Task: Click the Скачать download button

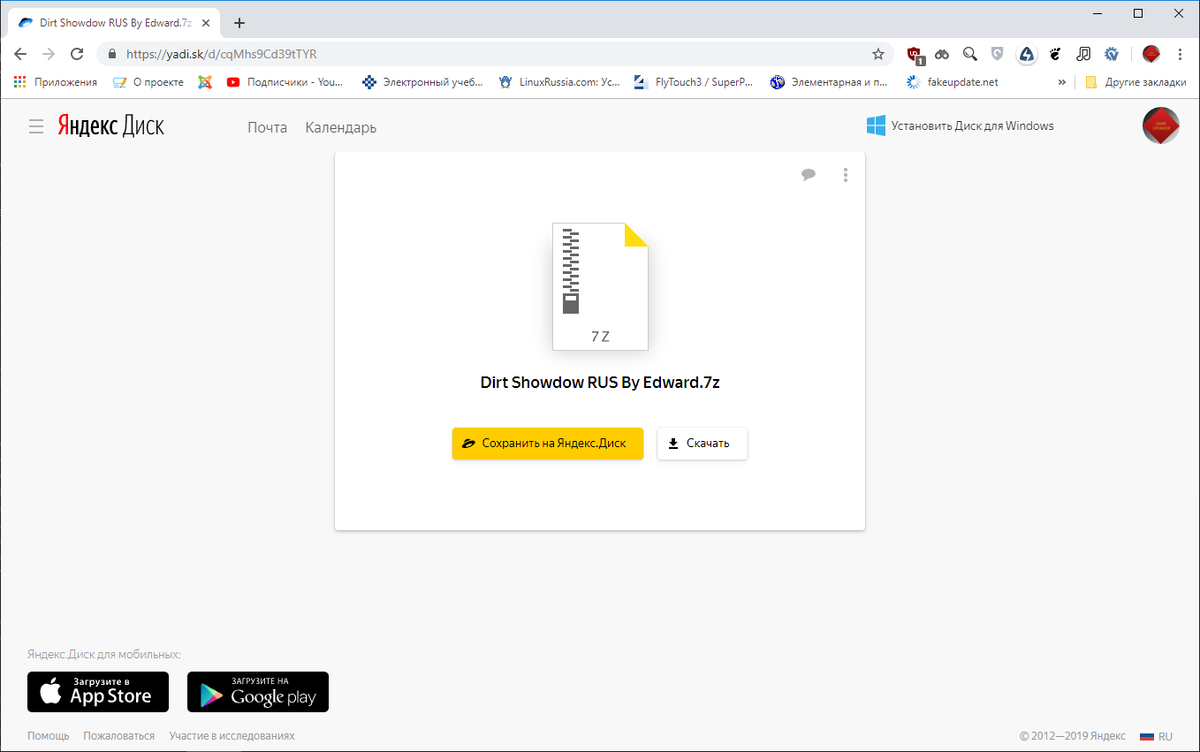Action: tap(702, 443)
